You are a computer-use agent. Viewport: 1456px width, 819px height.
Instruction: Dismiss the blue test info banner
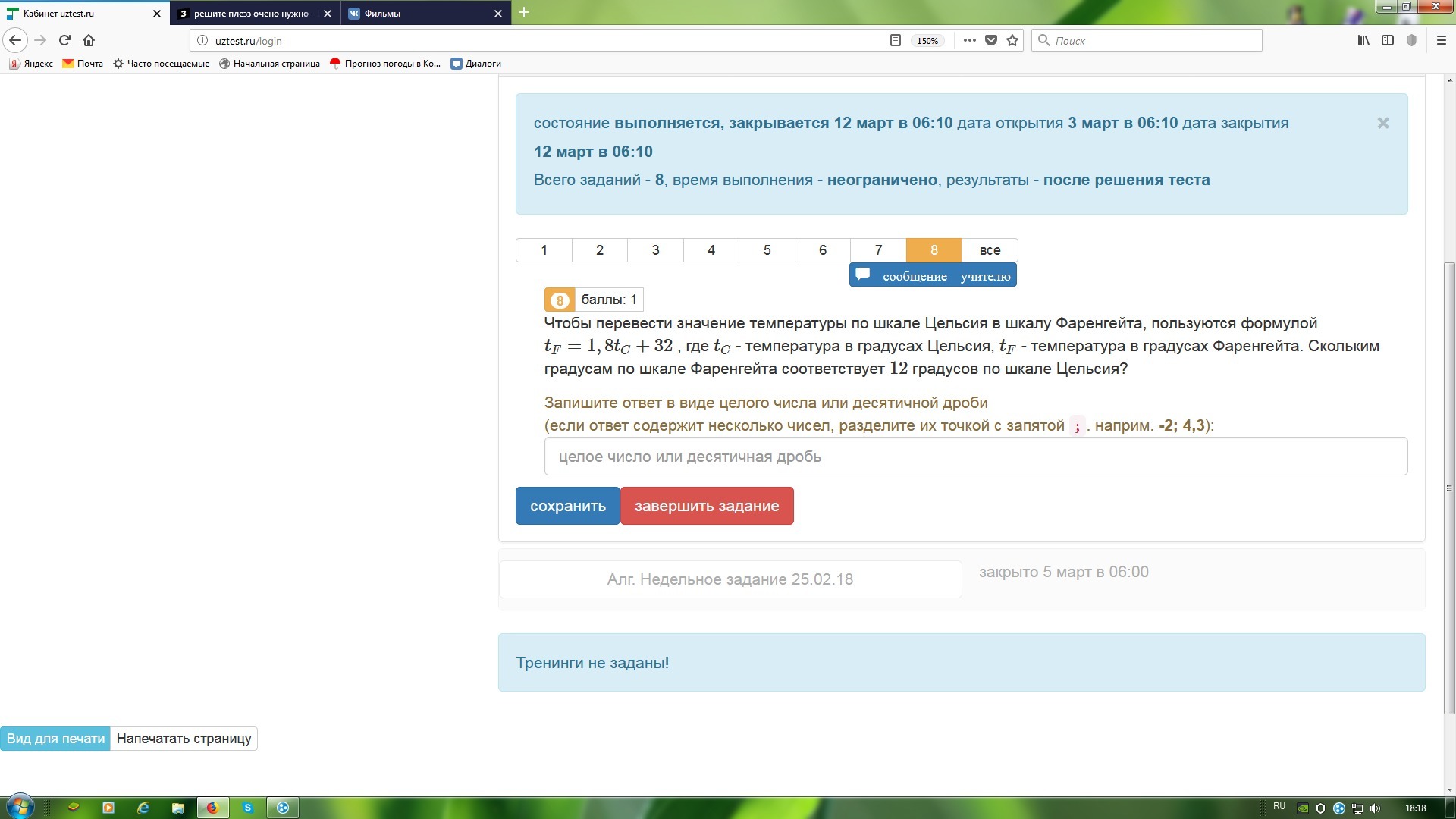pos(1383,123)
